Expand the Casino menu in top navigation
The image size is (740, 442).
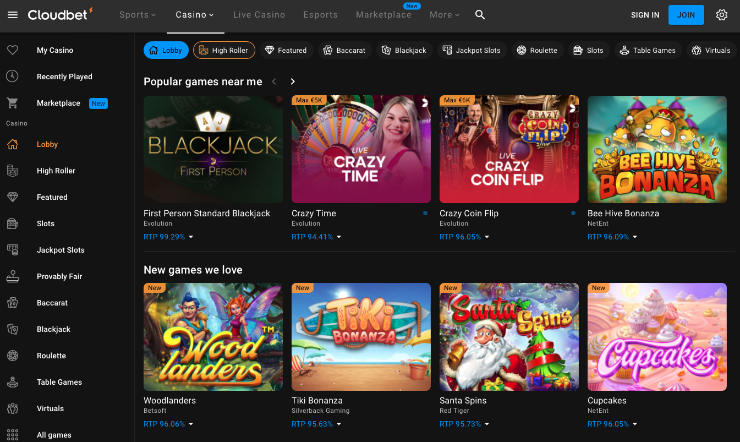194,15
